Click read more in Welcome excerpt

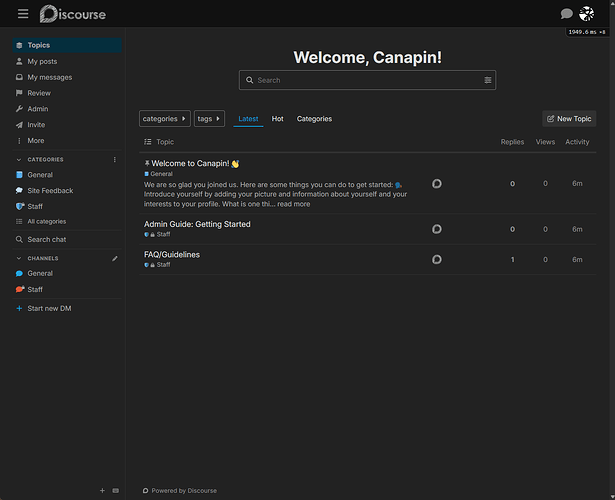(x=294, y=204)
